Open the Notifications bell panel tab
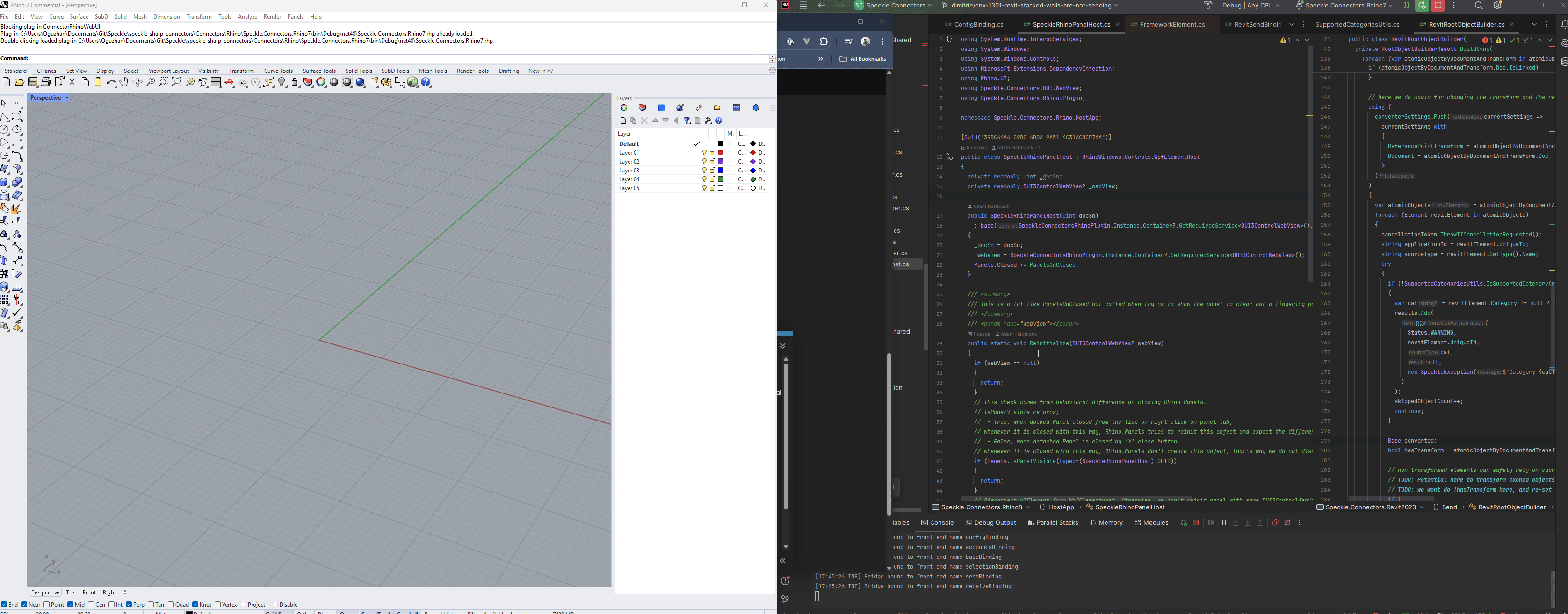Image resolution: width=1568 pixels, height=614 pixels. click(755, 107)
